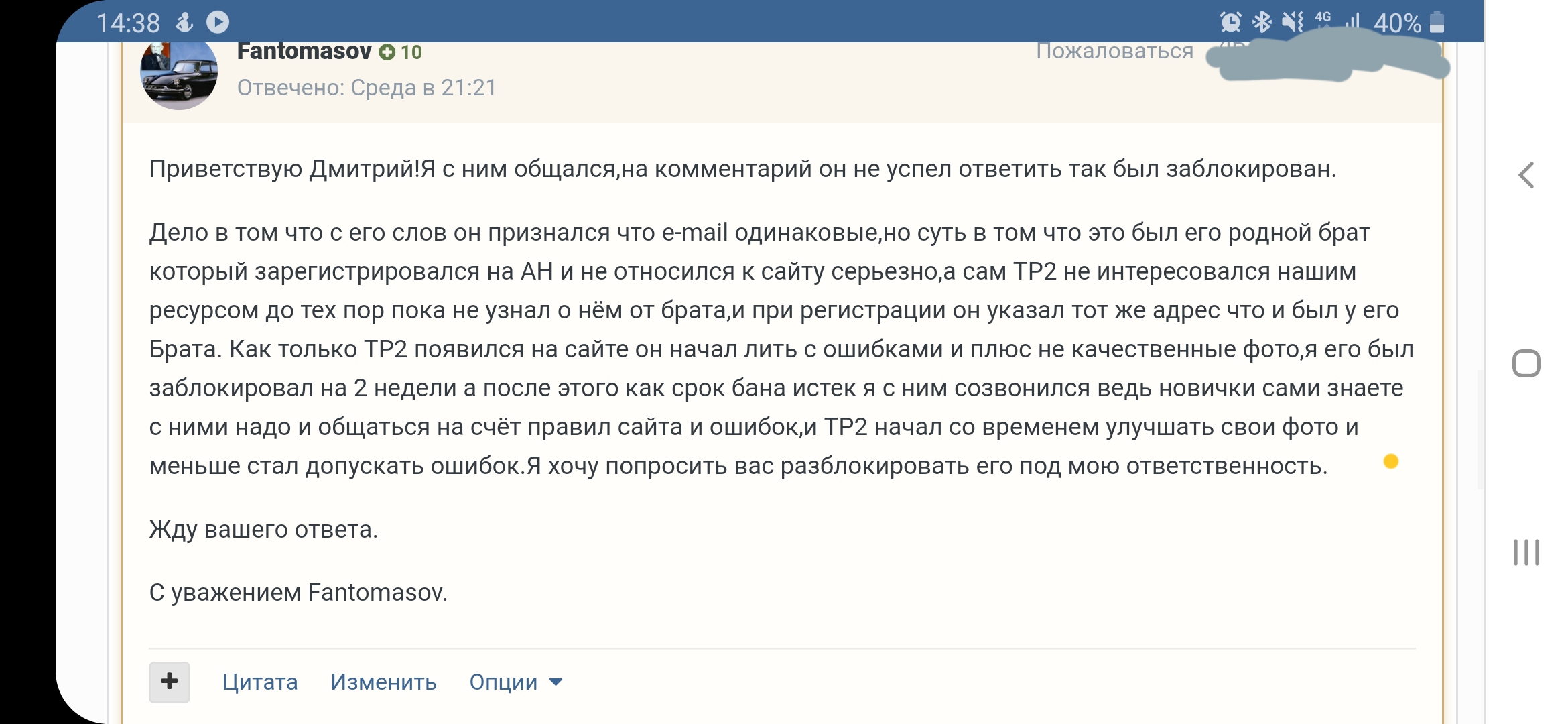
Task: Tap the yellow dot beside the post text
Action: 1391,461
